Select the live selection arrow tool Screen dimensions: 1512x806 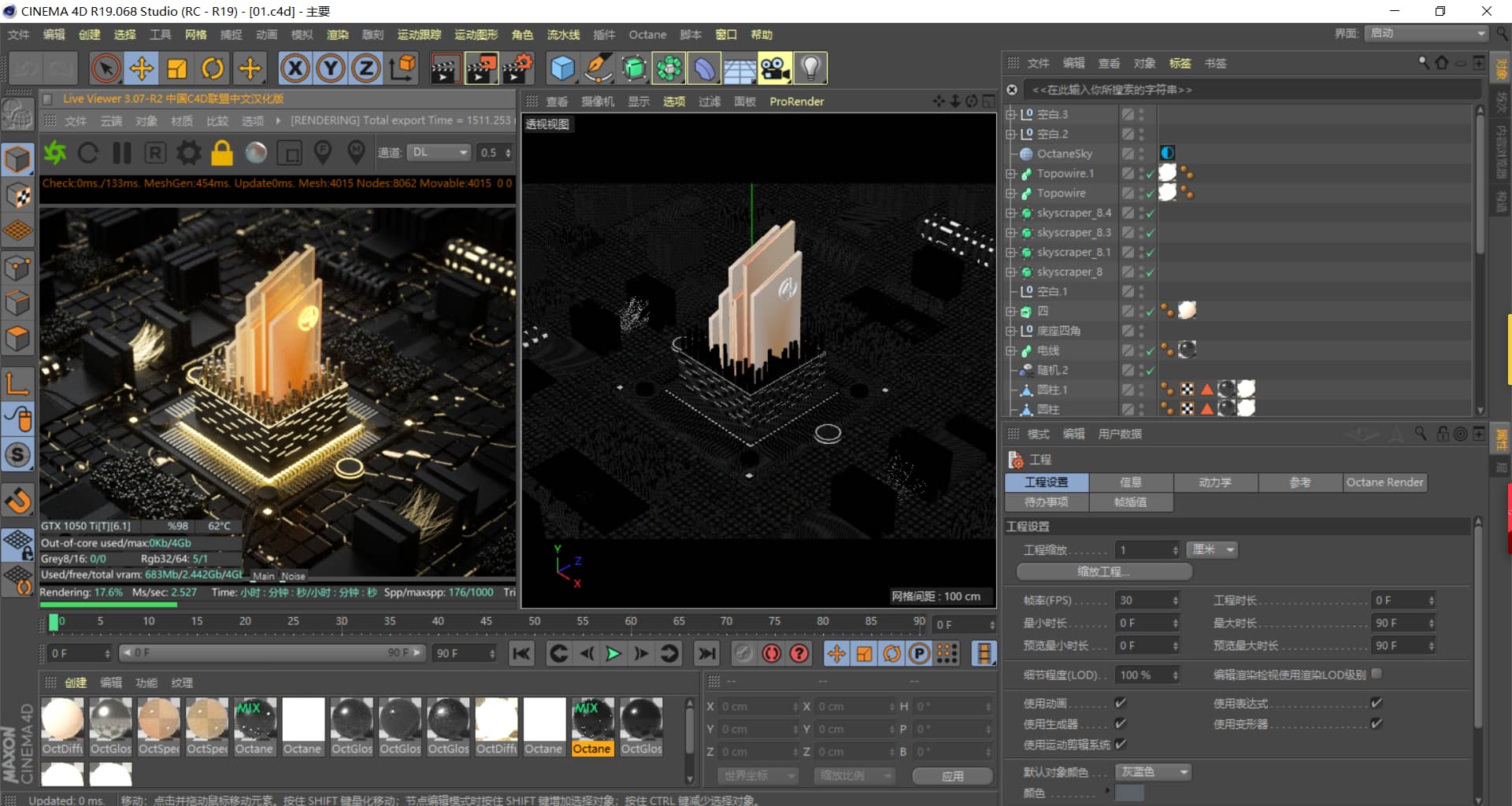point(106,68)
